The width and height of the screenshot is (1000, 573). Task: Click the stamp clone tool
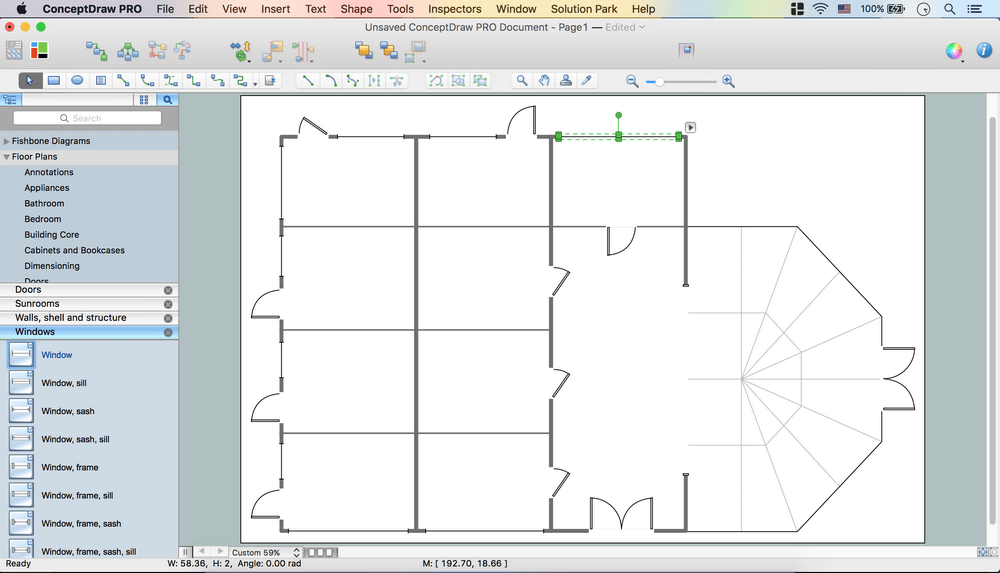pos(566,81)
